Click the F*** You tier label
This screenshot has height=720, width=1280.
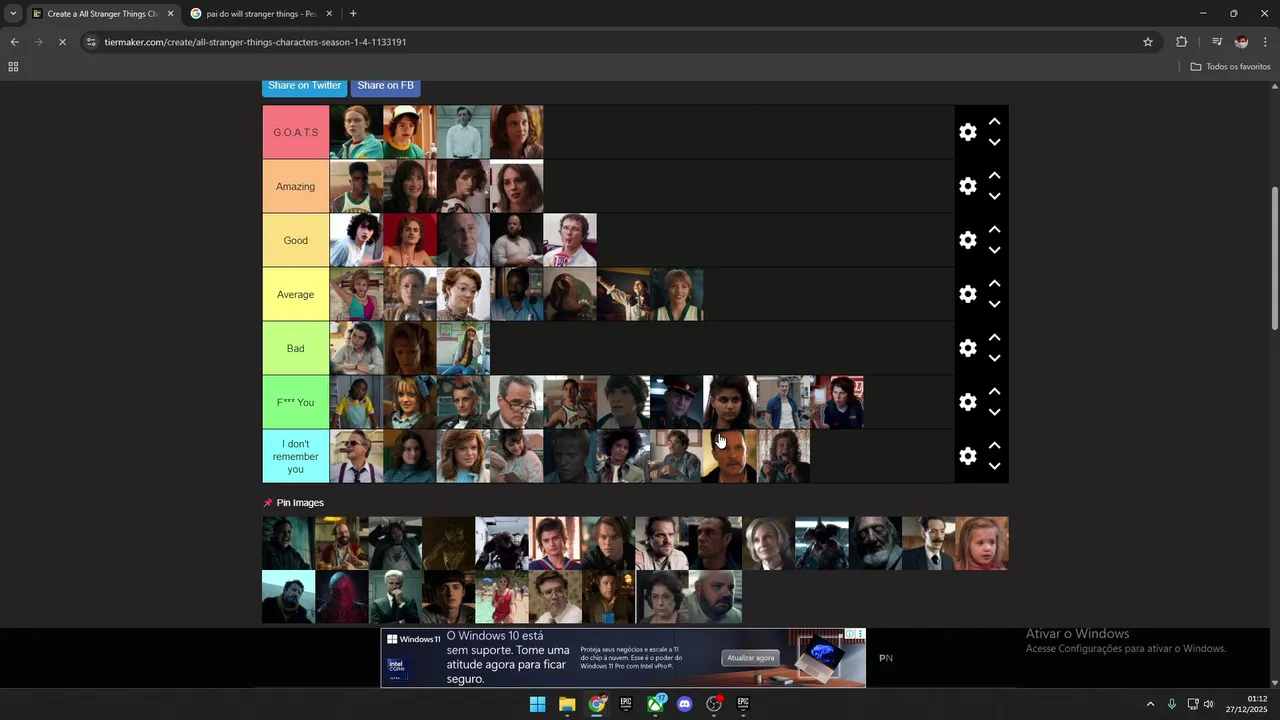[295, 402]
